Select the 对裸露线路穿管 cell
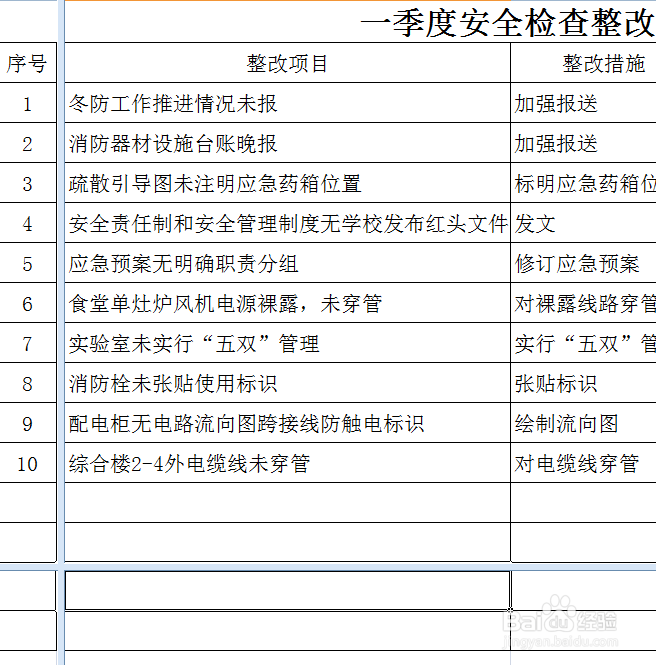 583,303
